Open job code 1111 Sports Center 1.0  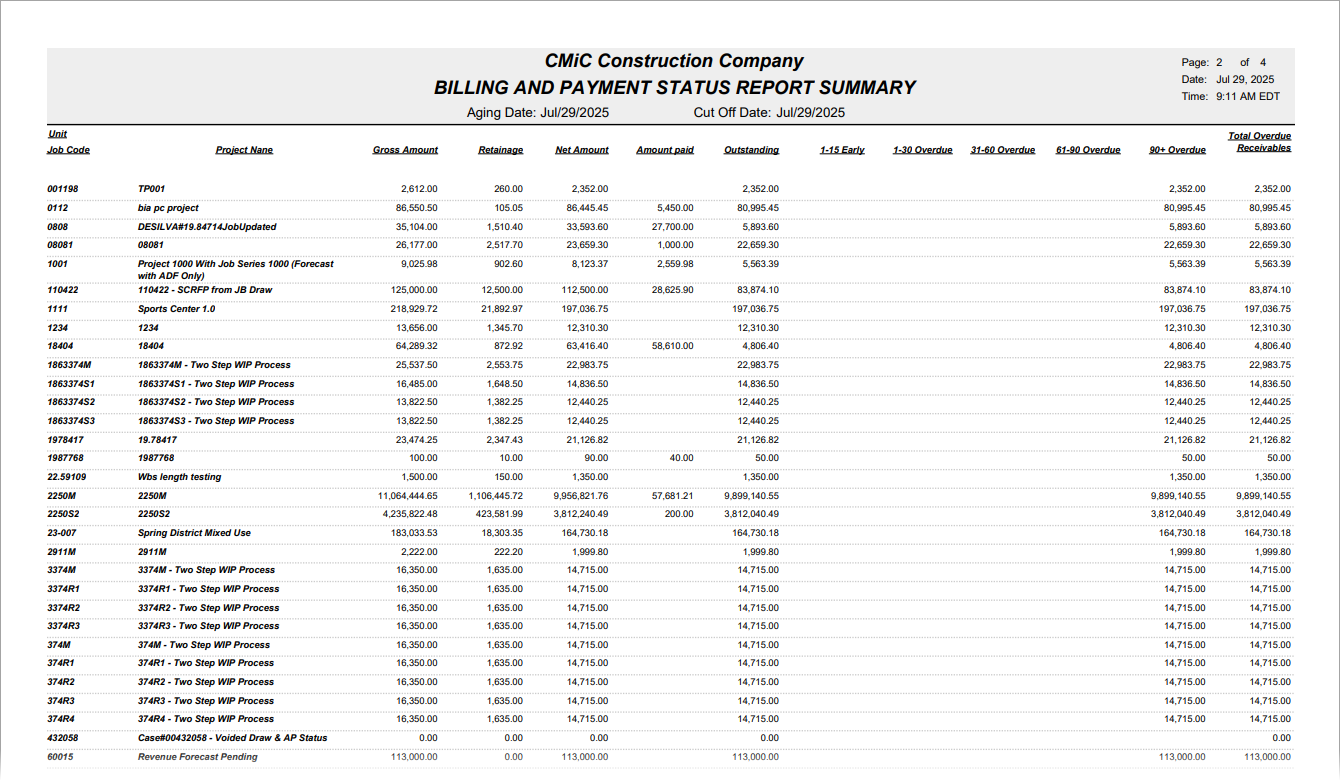[178, 308]
